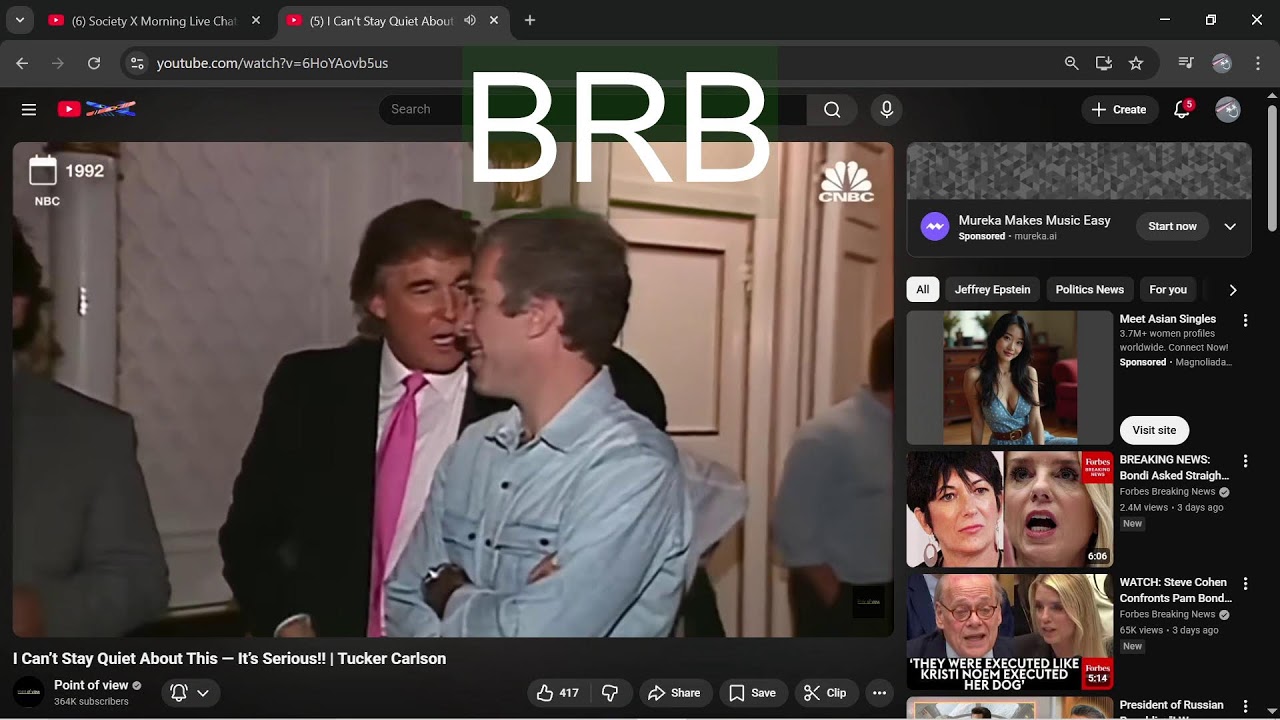Open the YouTube guide hamburger menu
1280x720 pixels.
point(29,110)
